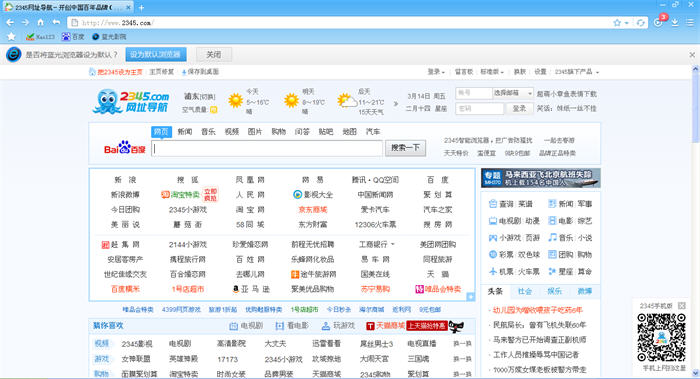Image resolution: width=700 pixels, height=379 pixels.
Task: Close the 2345网址导航 browser tab
Action: click(x=128, y=8)
